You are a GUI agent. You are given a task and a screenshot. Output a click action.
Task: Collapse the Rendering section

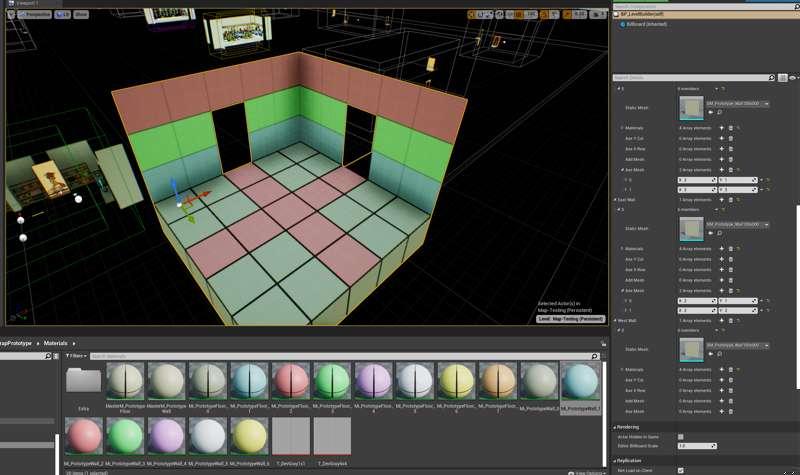(615, 427)
